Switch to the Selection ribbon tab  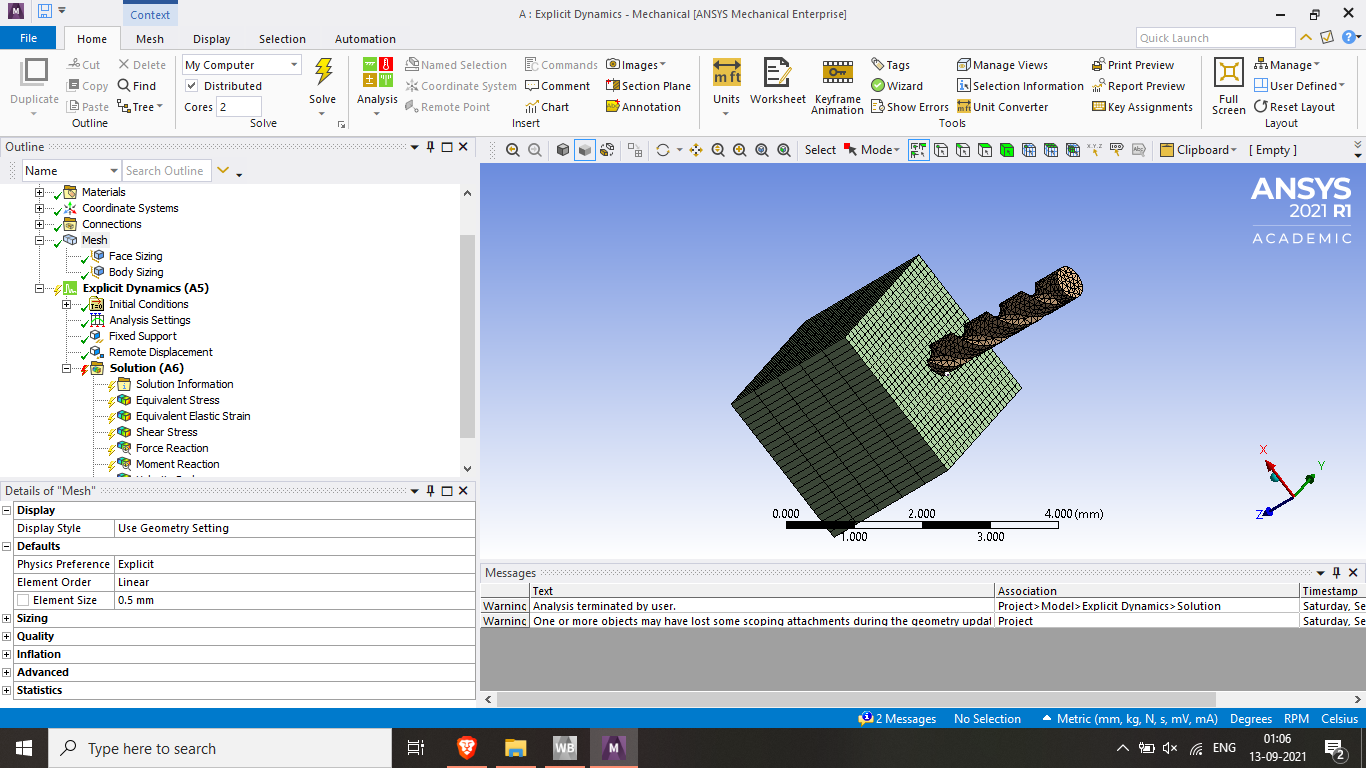282,39
